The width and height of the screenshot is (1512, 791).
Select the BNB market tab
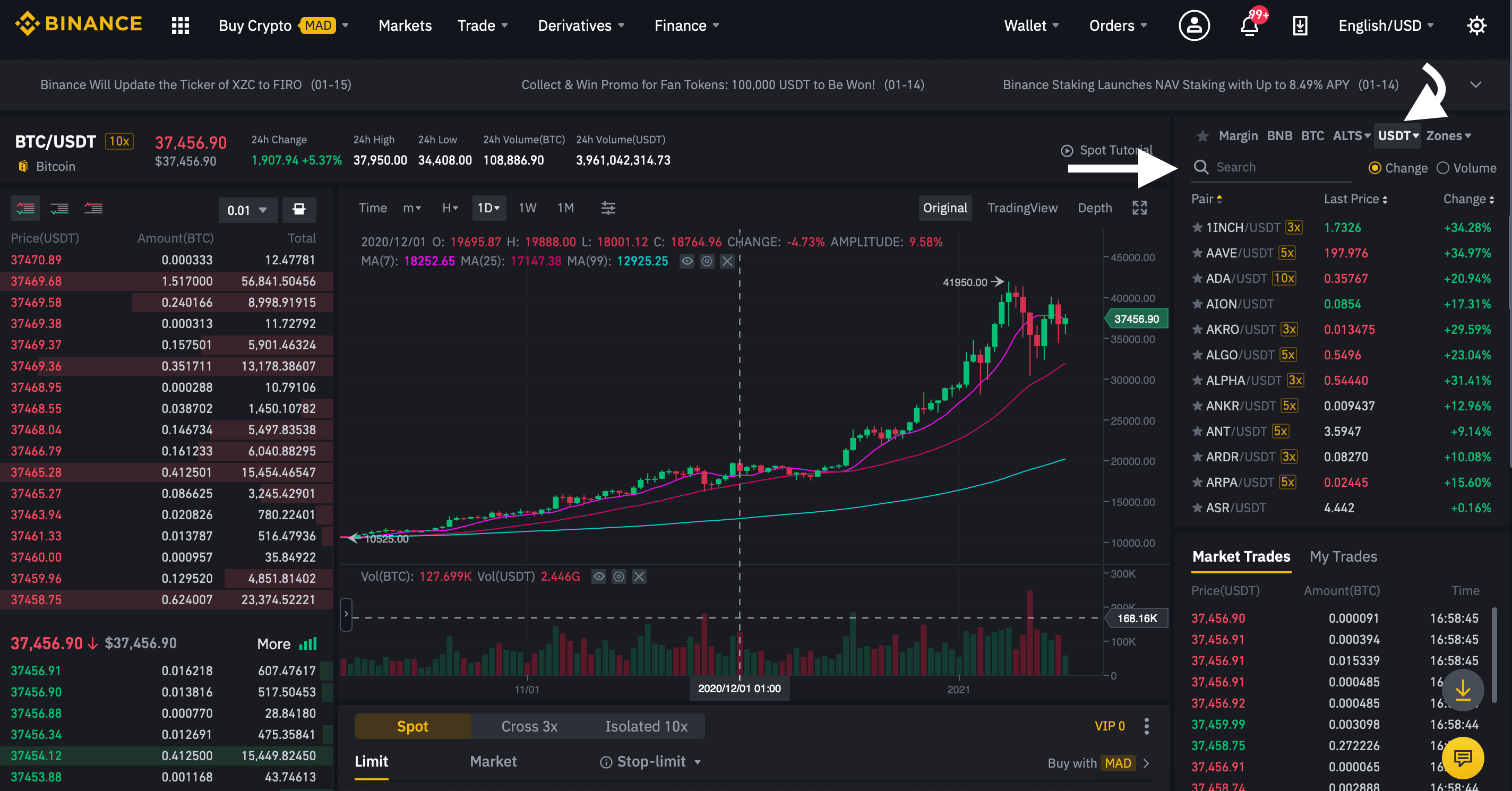tap(1279, 136)
